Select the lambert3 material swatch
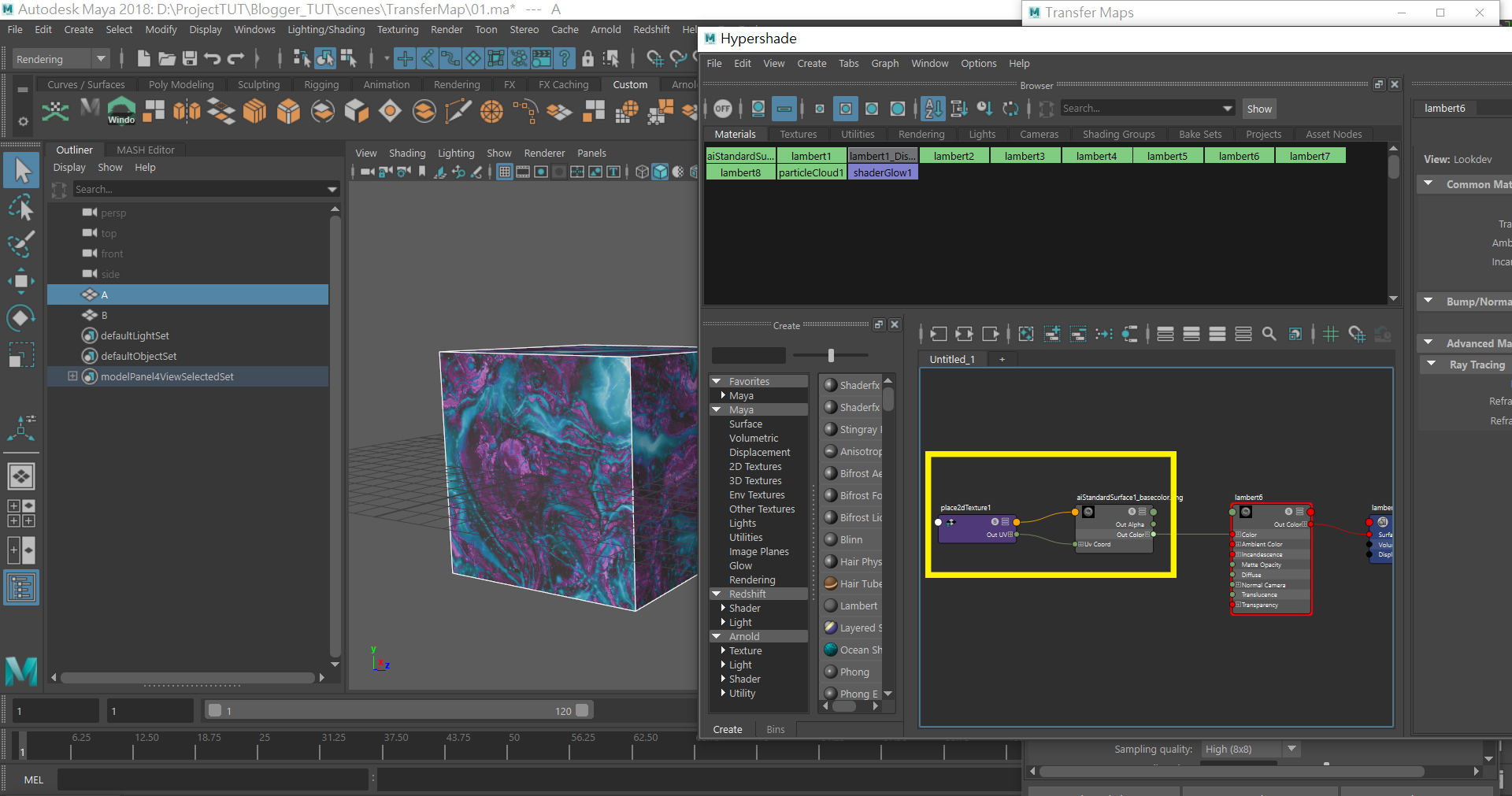 pos(1025,155)
